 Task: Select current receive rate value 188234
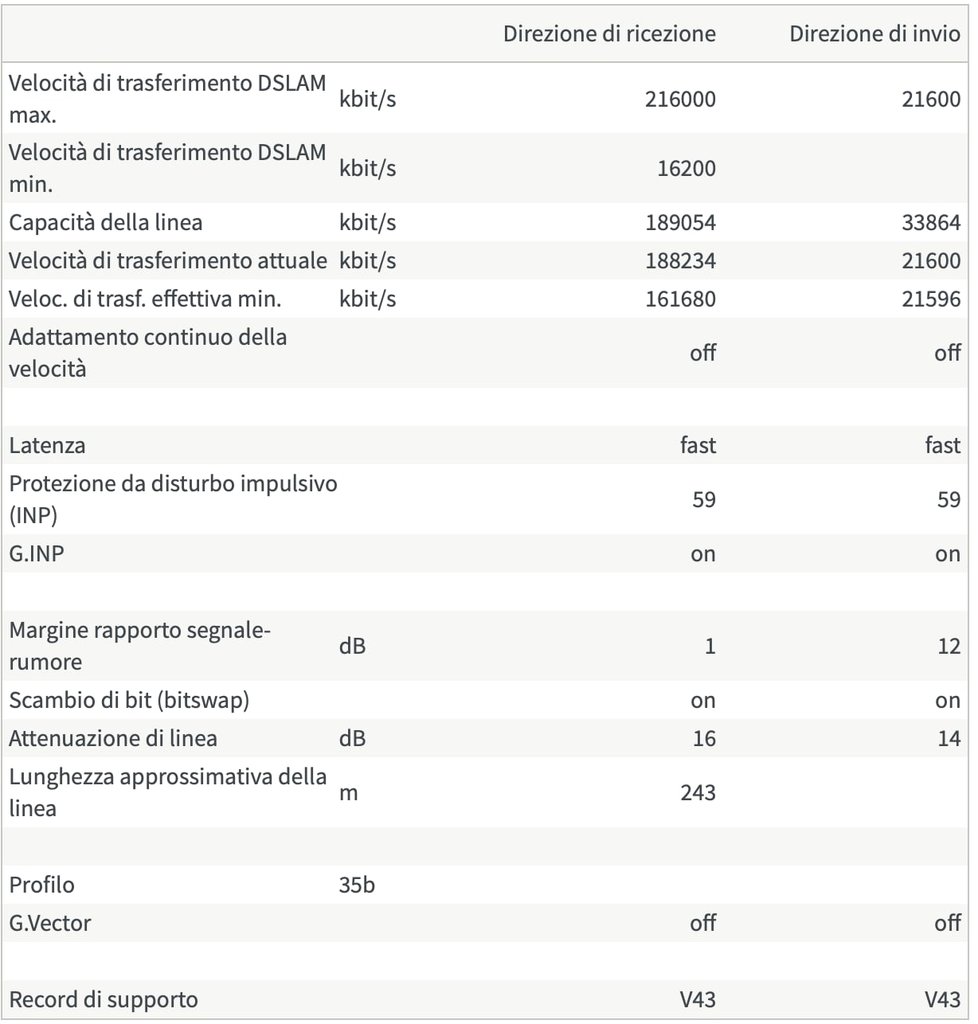[681, 260]
